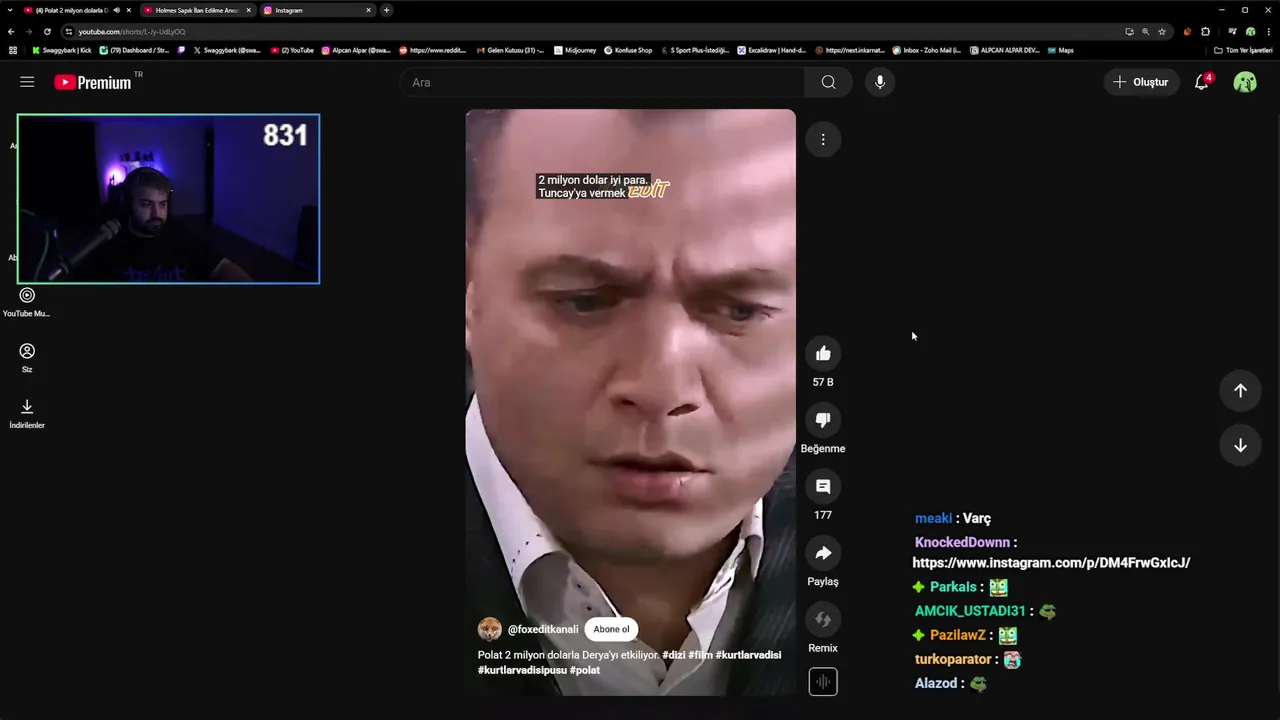Click the search magnifier button
The height and width of the screenshot is (720, 1280).
tap(828, 82)
